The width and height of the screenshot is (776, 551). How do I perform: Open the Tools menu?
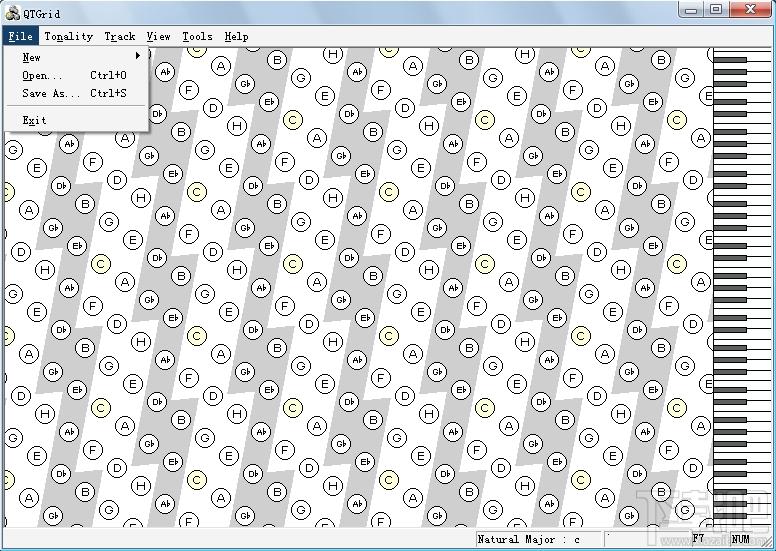pyautogui.click(x=197, y=36)
